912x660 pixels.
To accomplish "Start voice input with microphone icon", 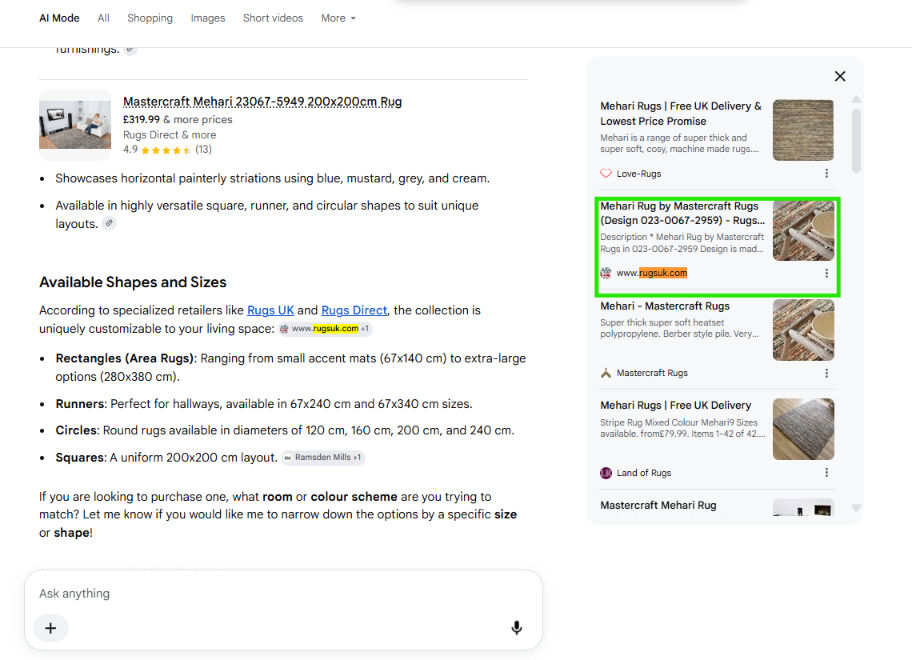I will (x=516, y=628).
